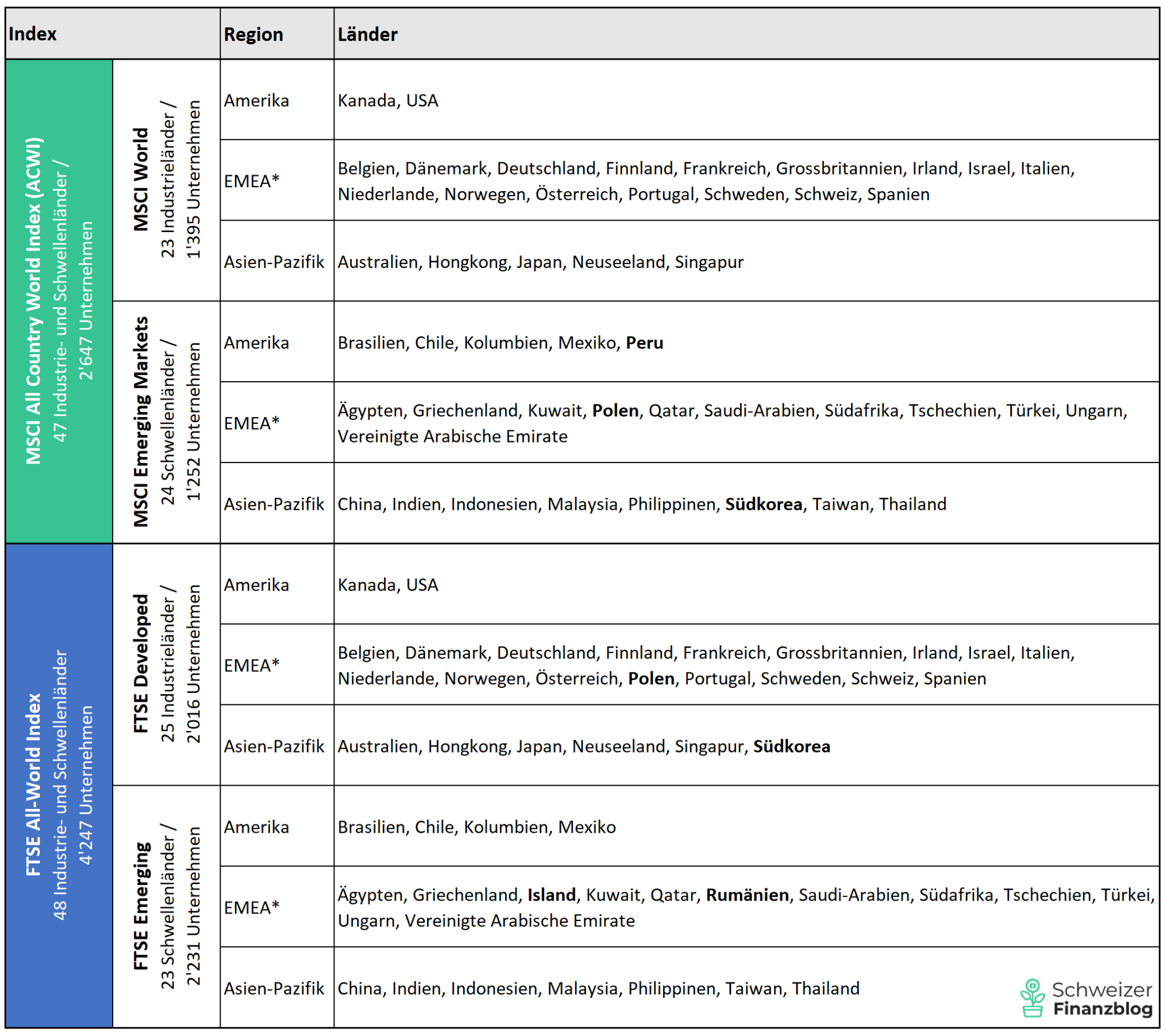Click the MSCI World Asien-Pazifik region cell
Image resolution: width=1165 pixels, height=1036 pixels.
point(274,262)
